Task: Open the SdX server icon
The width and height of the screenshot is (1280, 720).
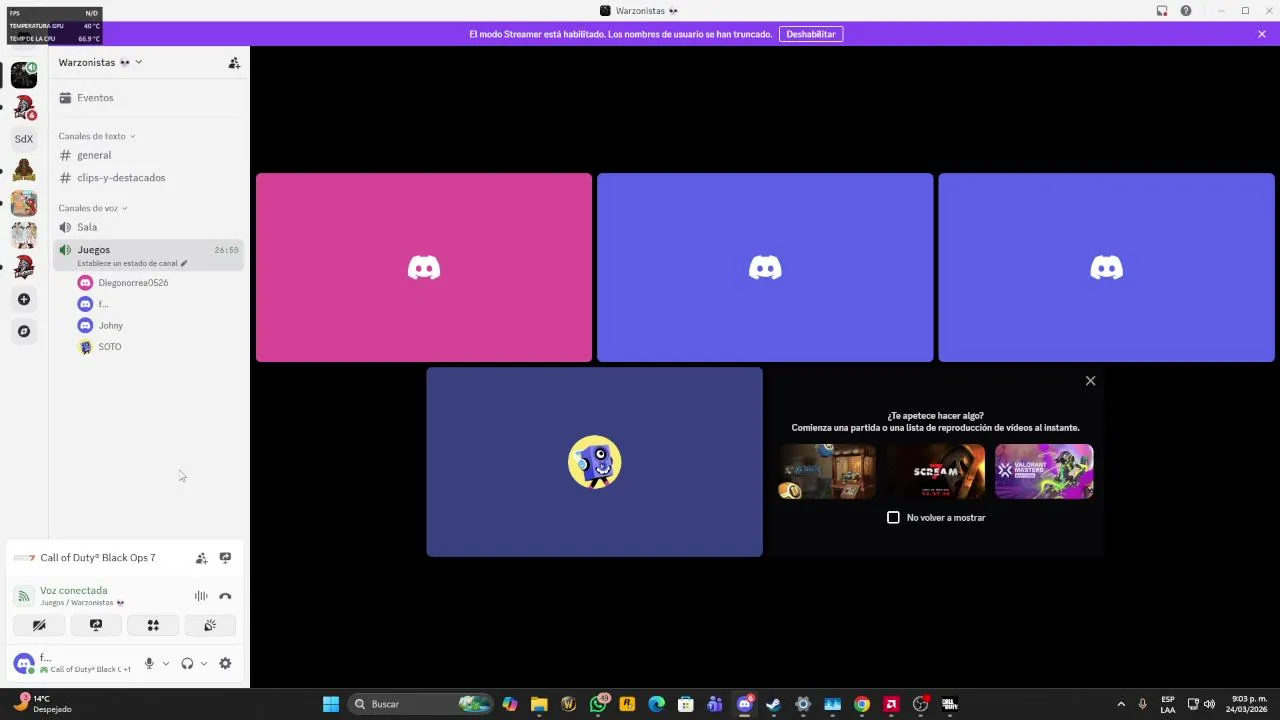Action: click(x=24, y=139)
